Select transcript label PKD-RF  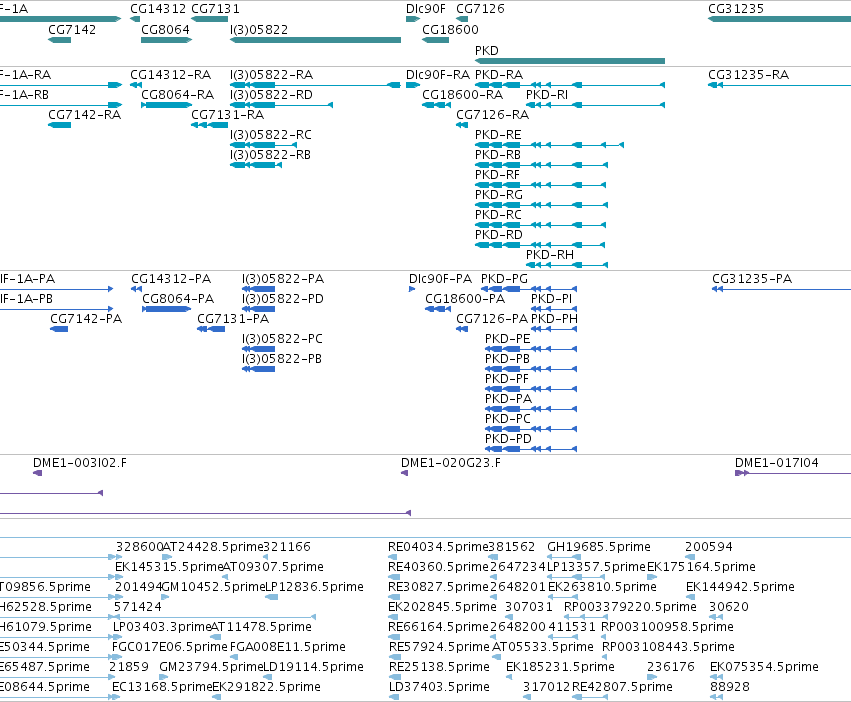[x=497, y=175]
